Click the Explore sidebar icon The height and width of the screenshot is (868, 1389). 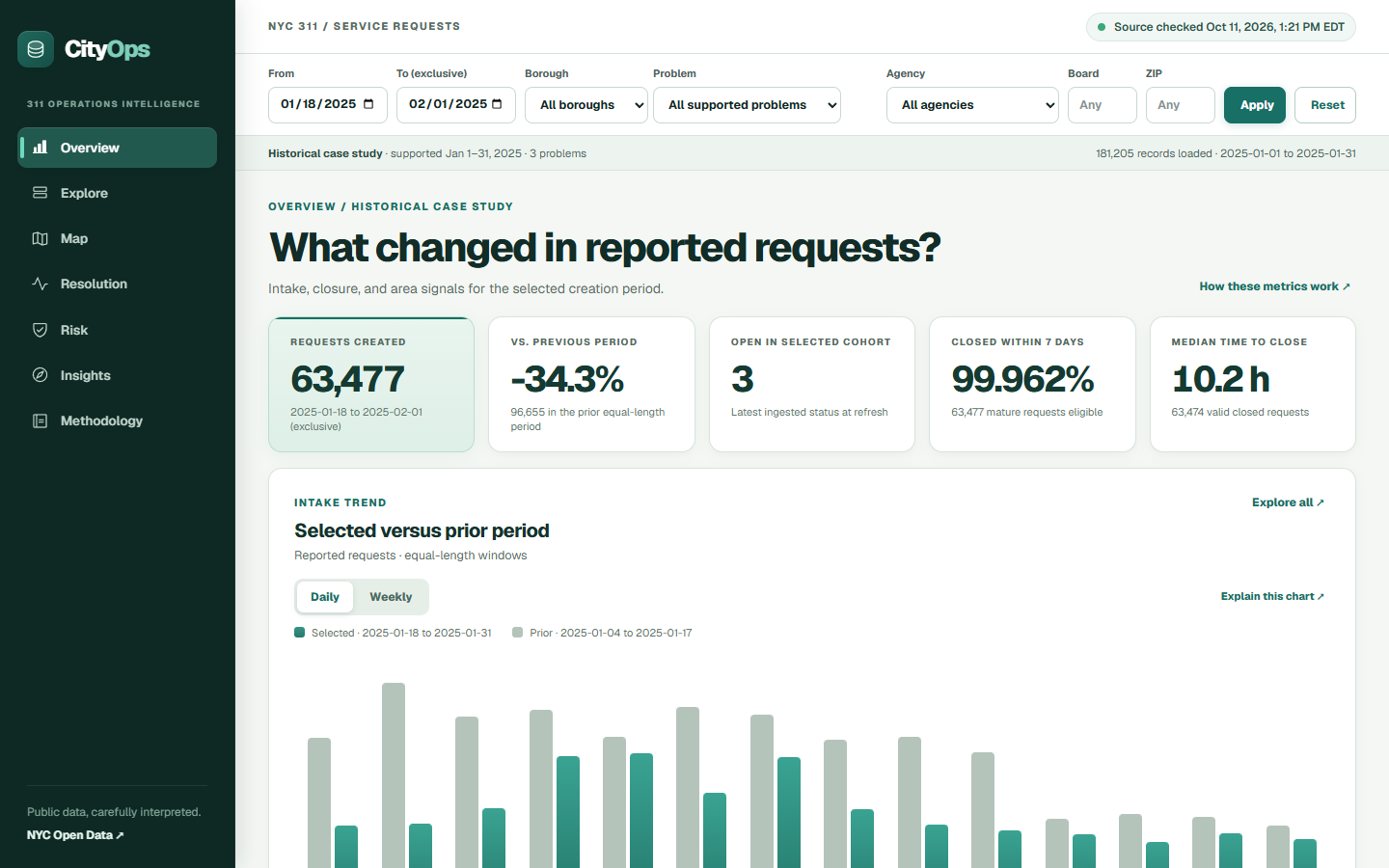[x=40, y=193]
